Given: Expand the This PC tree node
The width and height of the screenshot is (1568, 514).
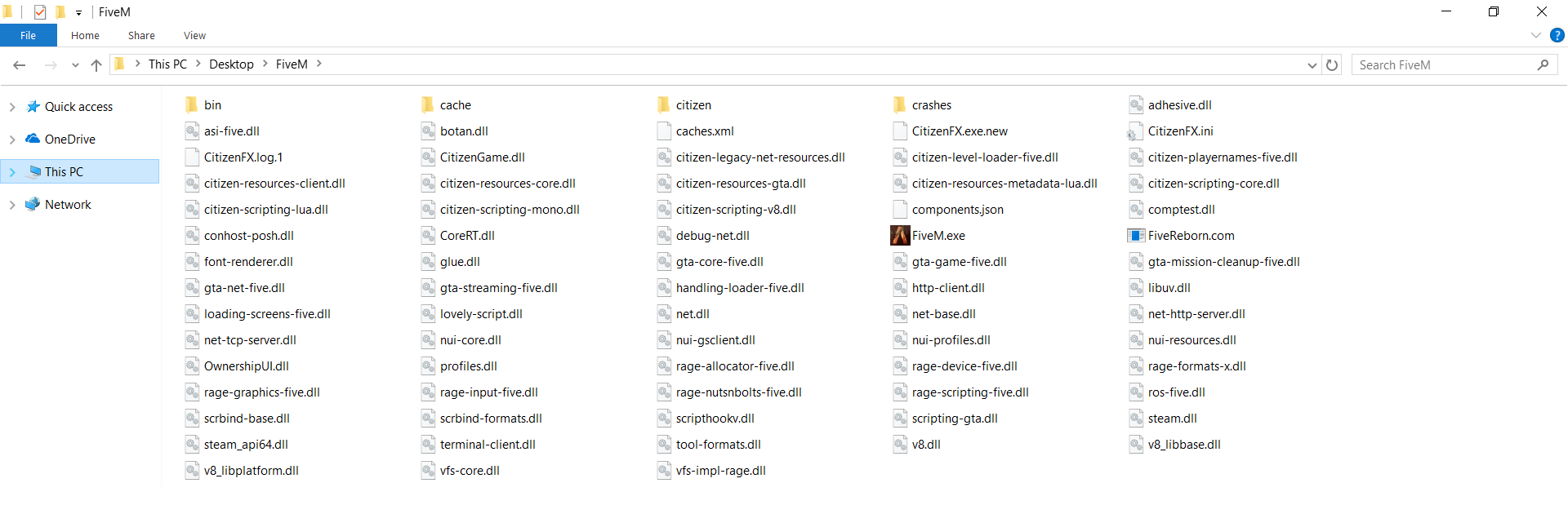Looking at the screenshot, I should click(x=12, y=172).
